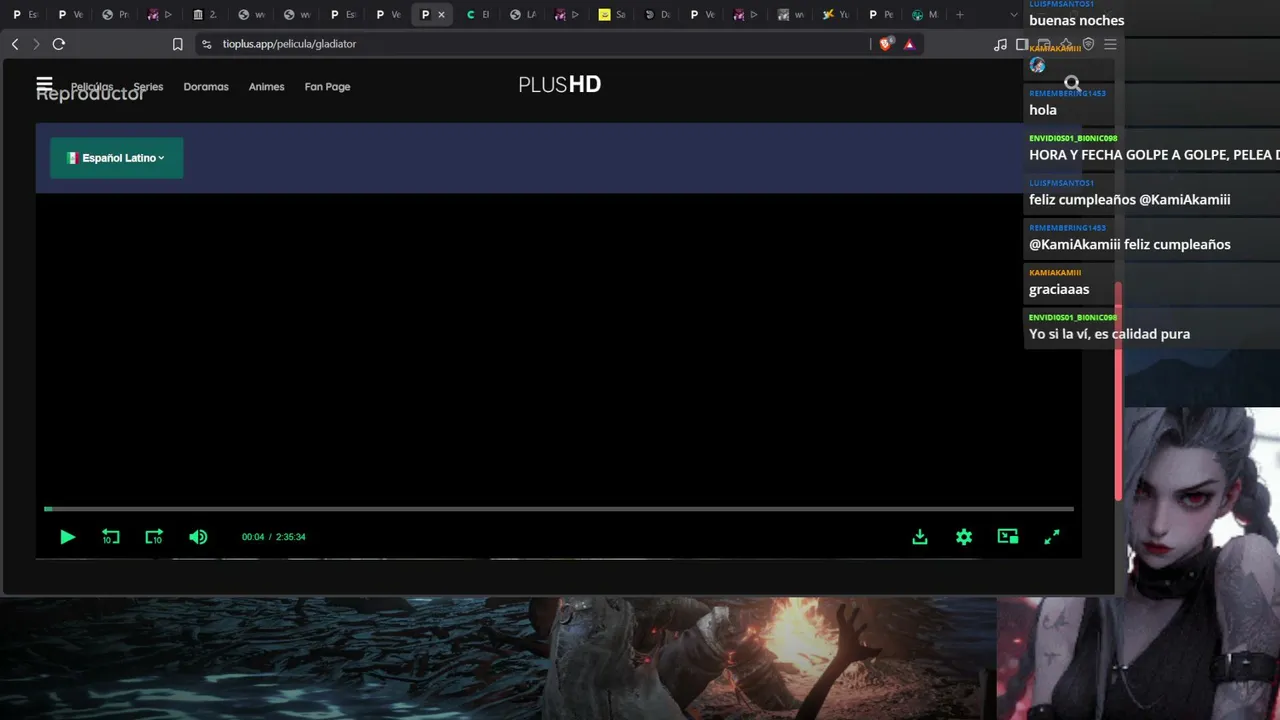Reload the current page
This screenshot has width=1280, height=720.
click(x=59, y=44)
